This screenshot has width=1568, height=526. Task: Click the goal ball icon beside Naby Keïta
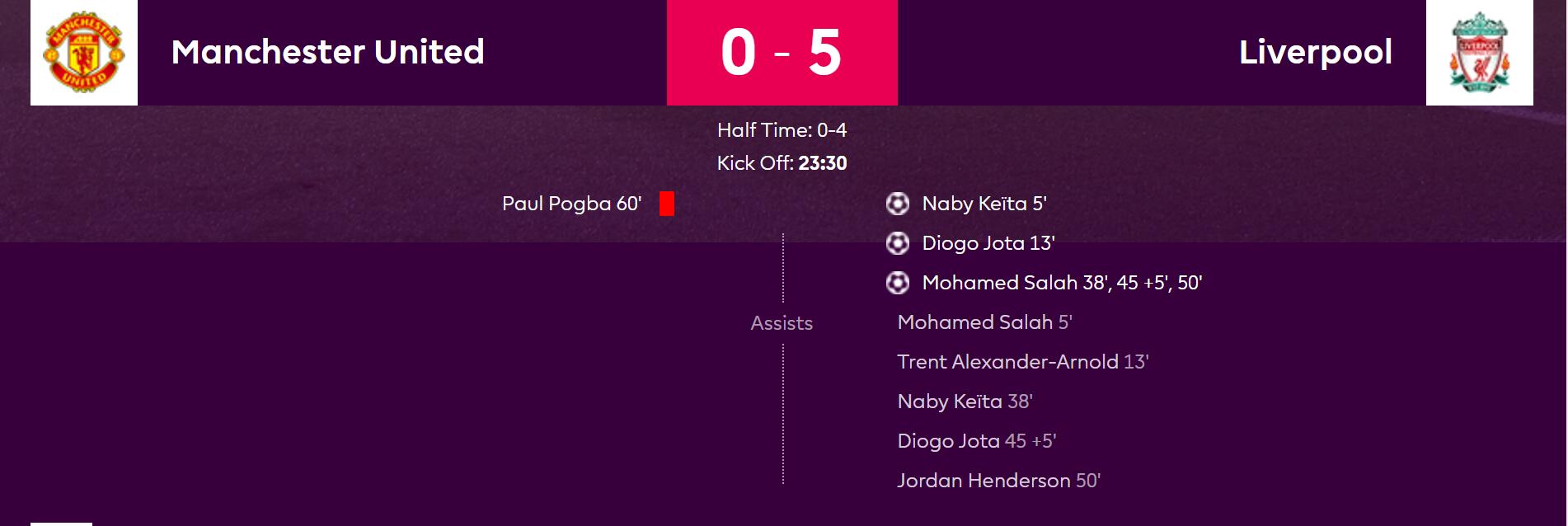pos(898,204)
